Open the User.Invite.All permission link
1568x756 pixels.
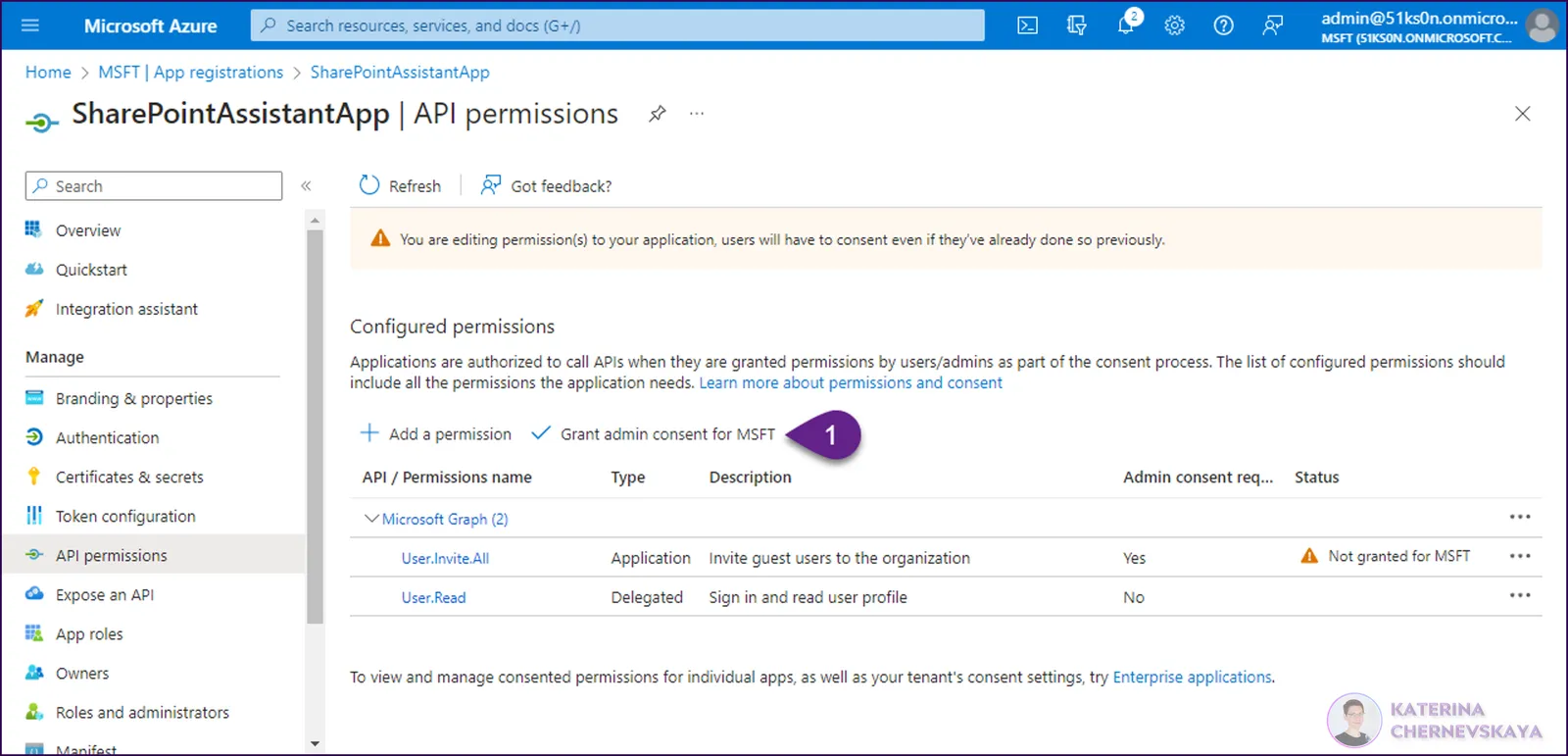click(445, 558)
